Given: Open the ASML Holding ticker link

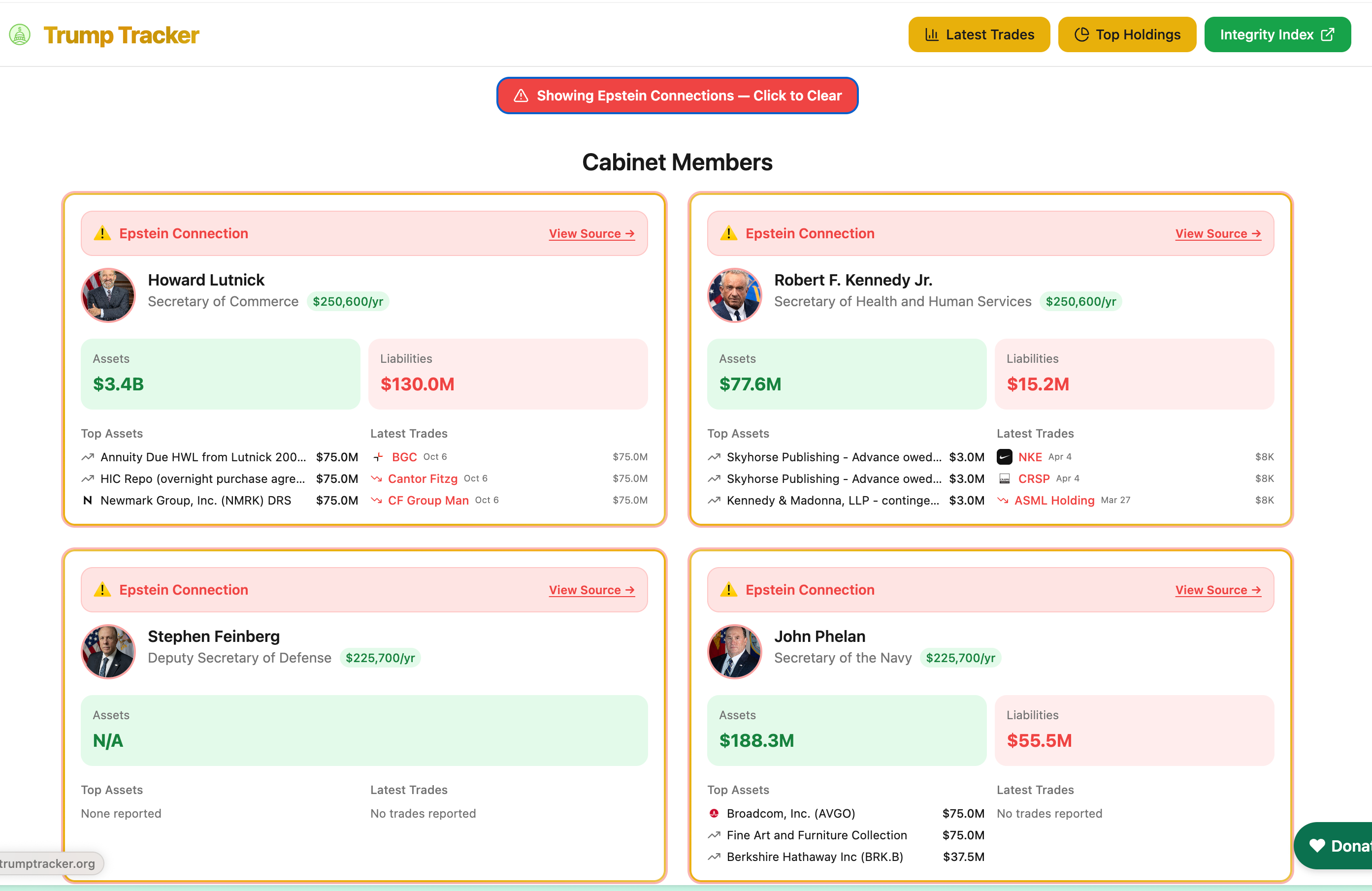Looking at the screenshot, I should tap(1054, 500).
